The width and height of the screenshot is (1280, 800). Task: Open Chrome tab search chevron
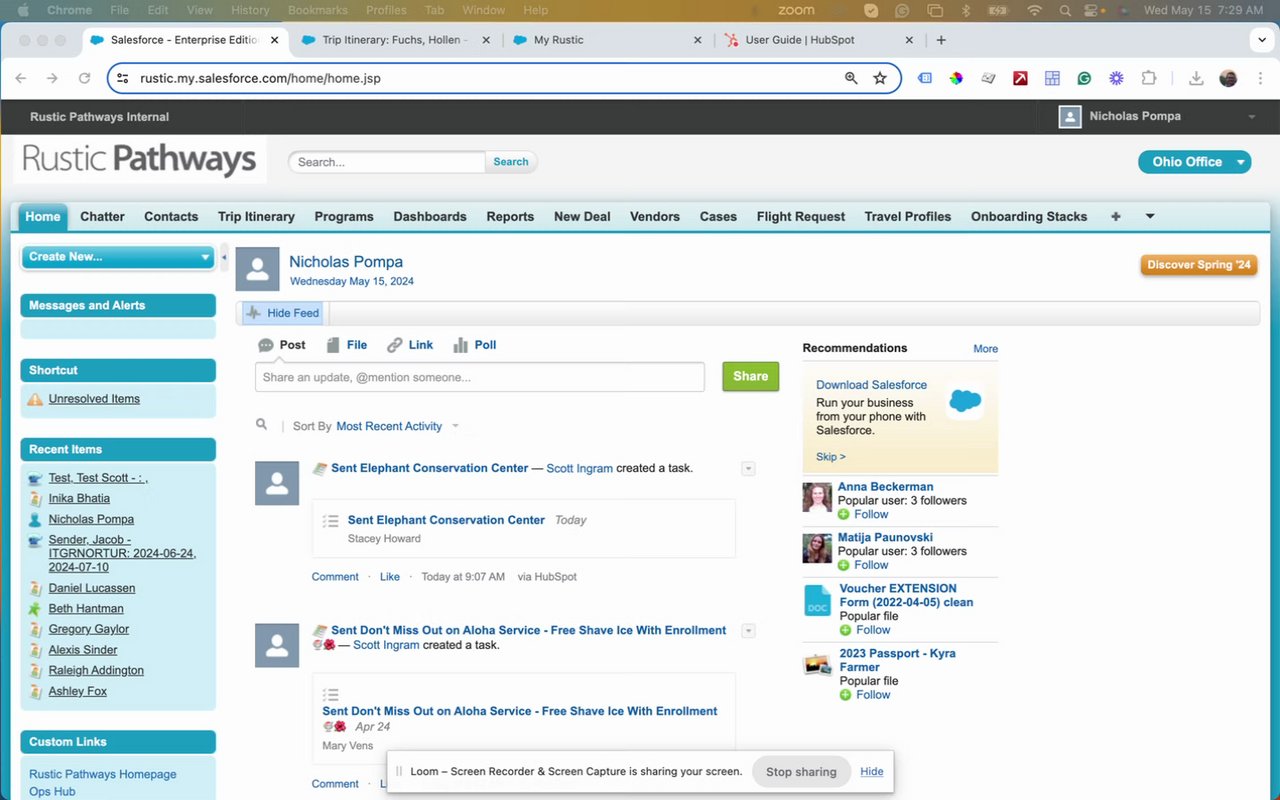point(1261,40)
